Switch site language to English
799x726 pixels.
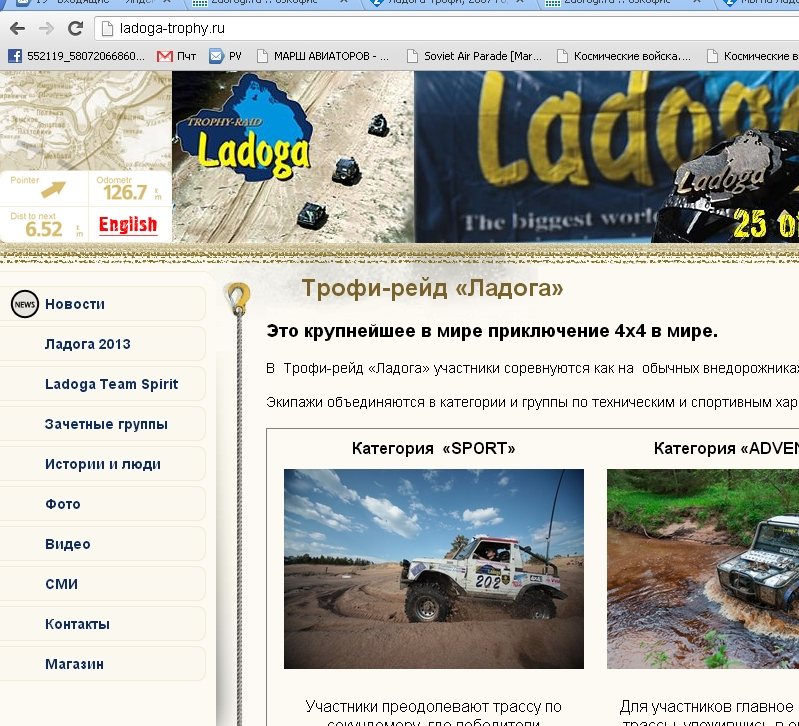pyautogui.click(x=128, y=225)
